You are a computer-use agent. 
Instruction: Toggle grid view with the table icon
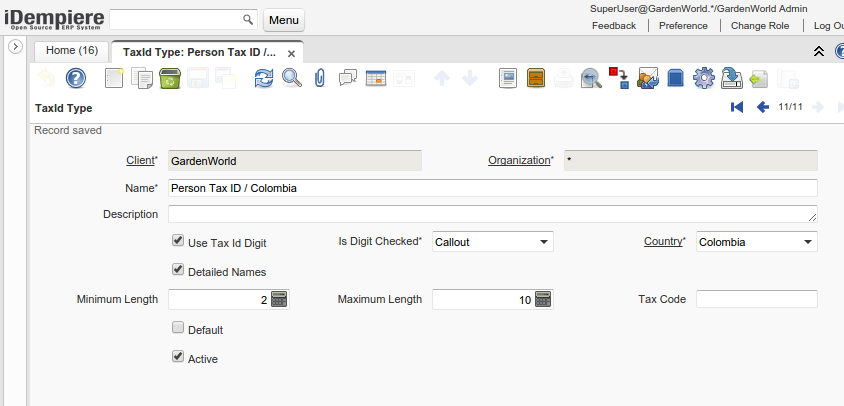tap(376, 78)
